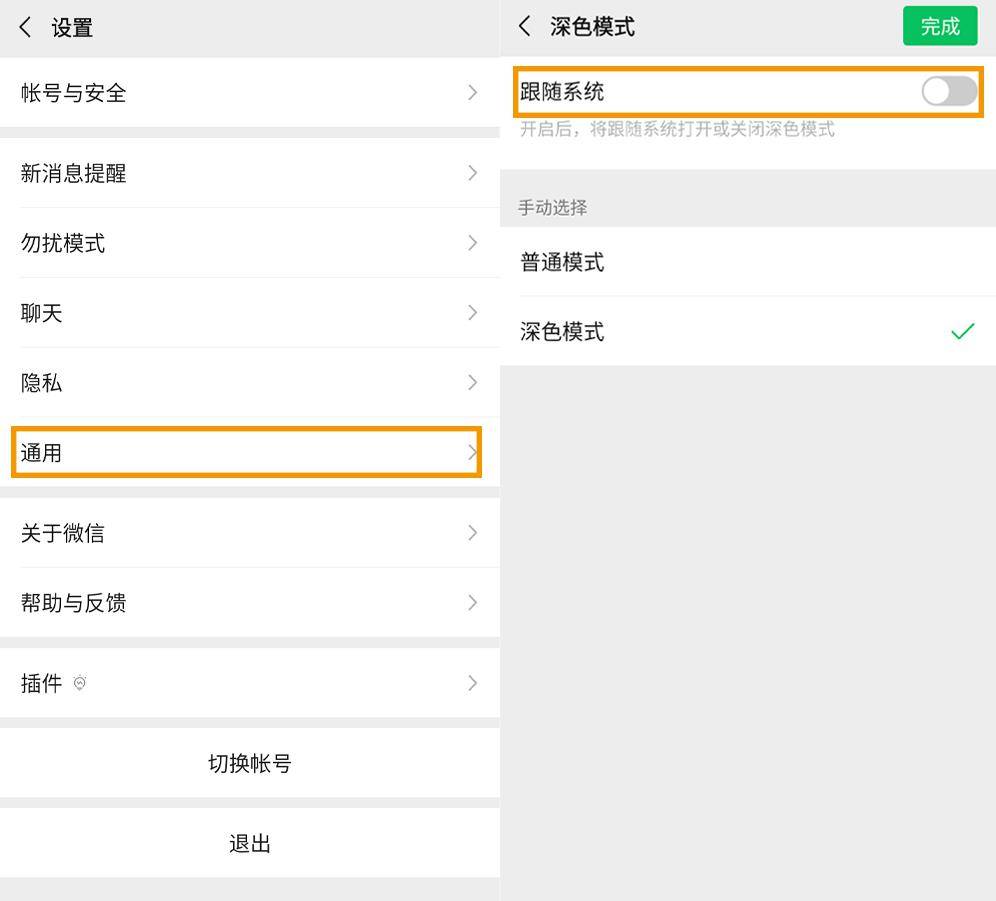Click the chevron on 勿扰模式 row
996x901 pixels.
click(x=473, y=243)
